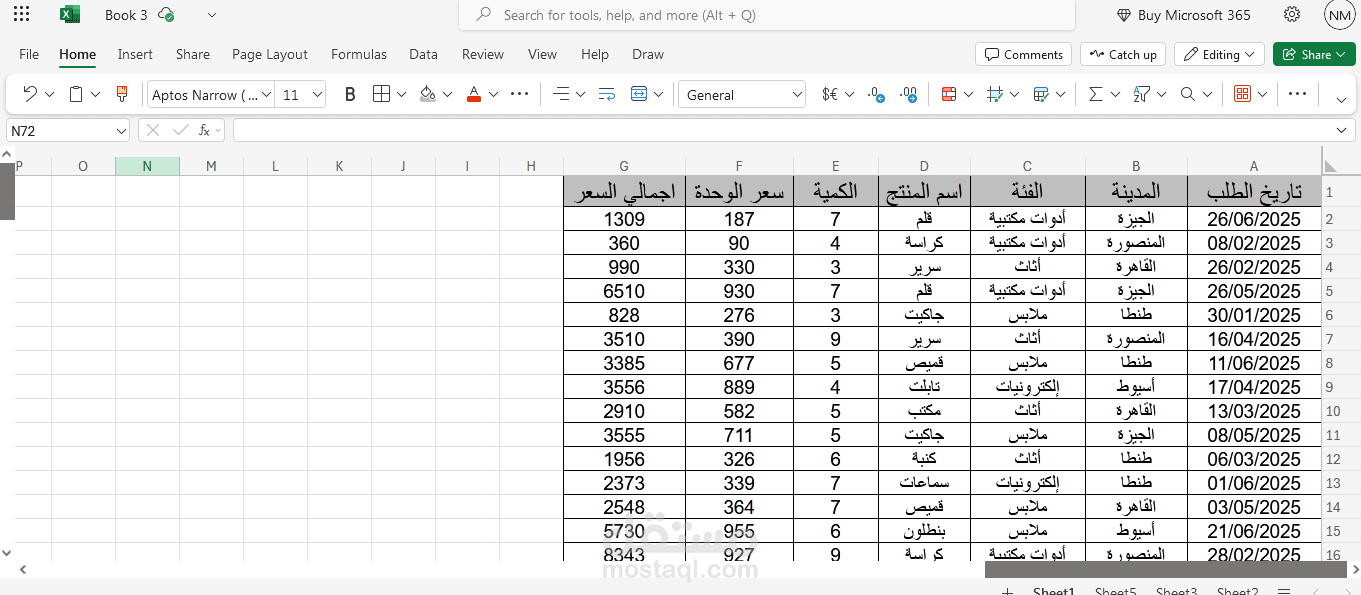Switch to Sheet5 tab

coord(1115,591)
